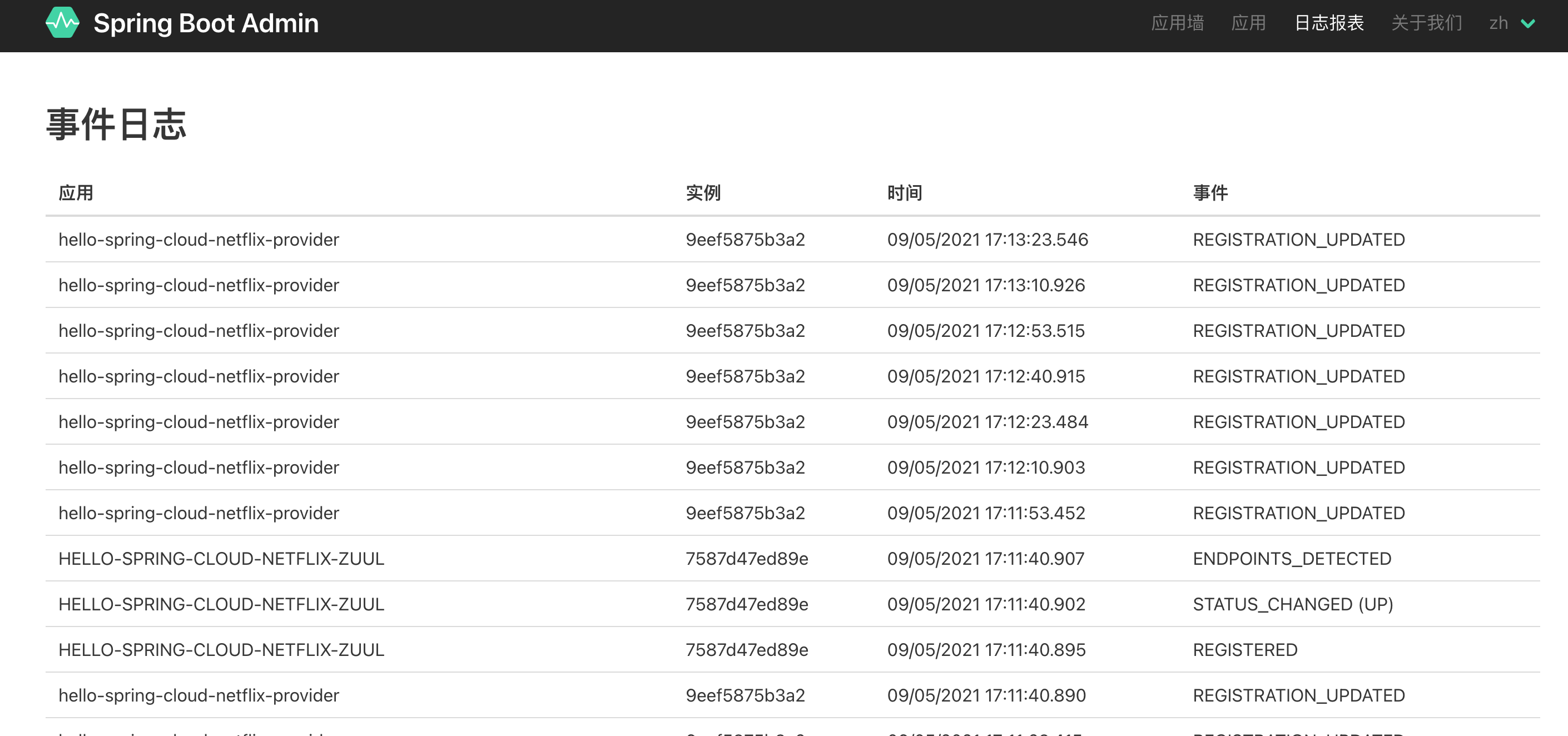Go to the 应用 navigation item

(1248, 23)
